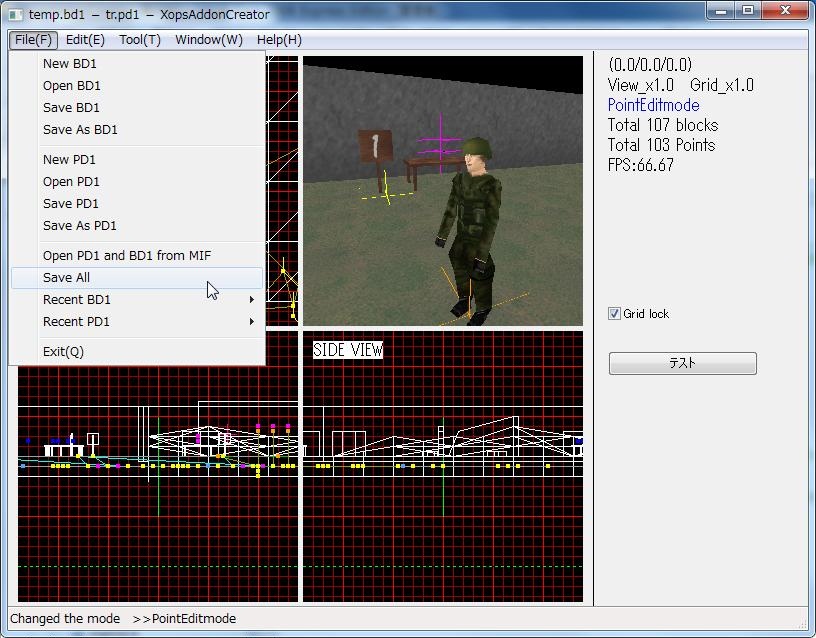Image resolution: width=816 pixels, height=638 pixels.
Task: Click the Total 103 Points text
Action: pyautogui.click(x=661, y=145)
